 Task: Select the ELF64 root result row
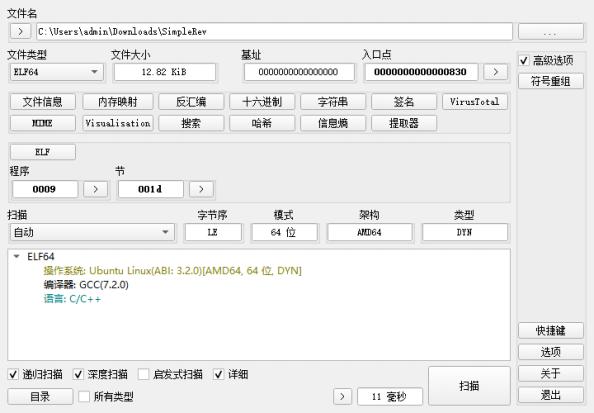point(41,257)
